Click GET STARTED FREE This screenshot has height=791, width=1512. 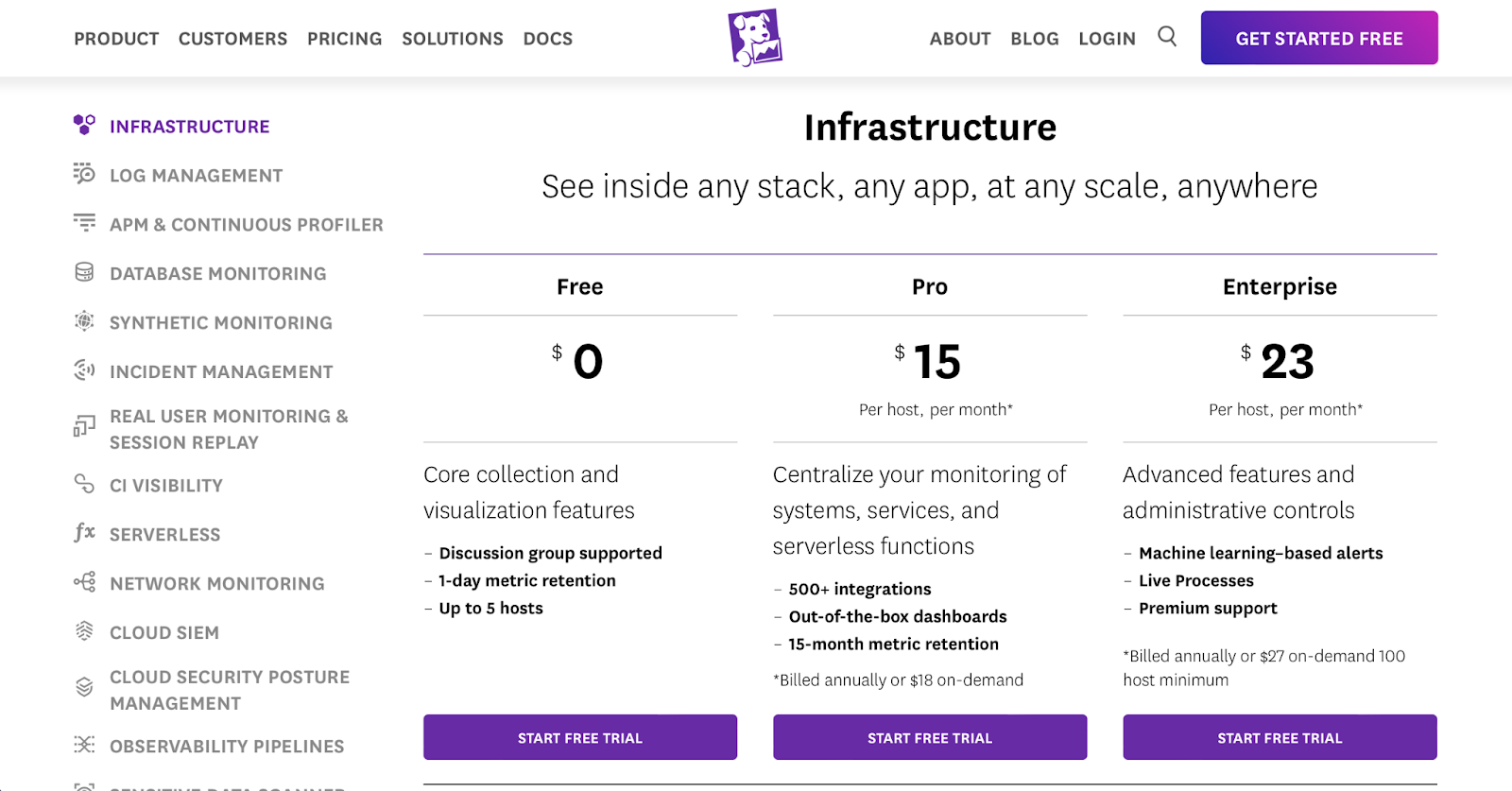point(1319,37)
